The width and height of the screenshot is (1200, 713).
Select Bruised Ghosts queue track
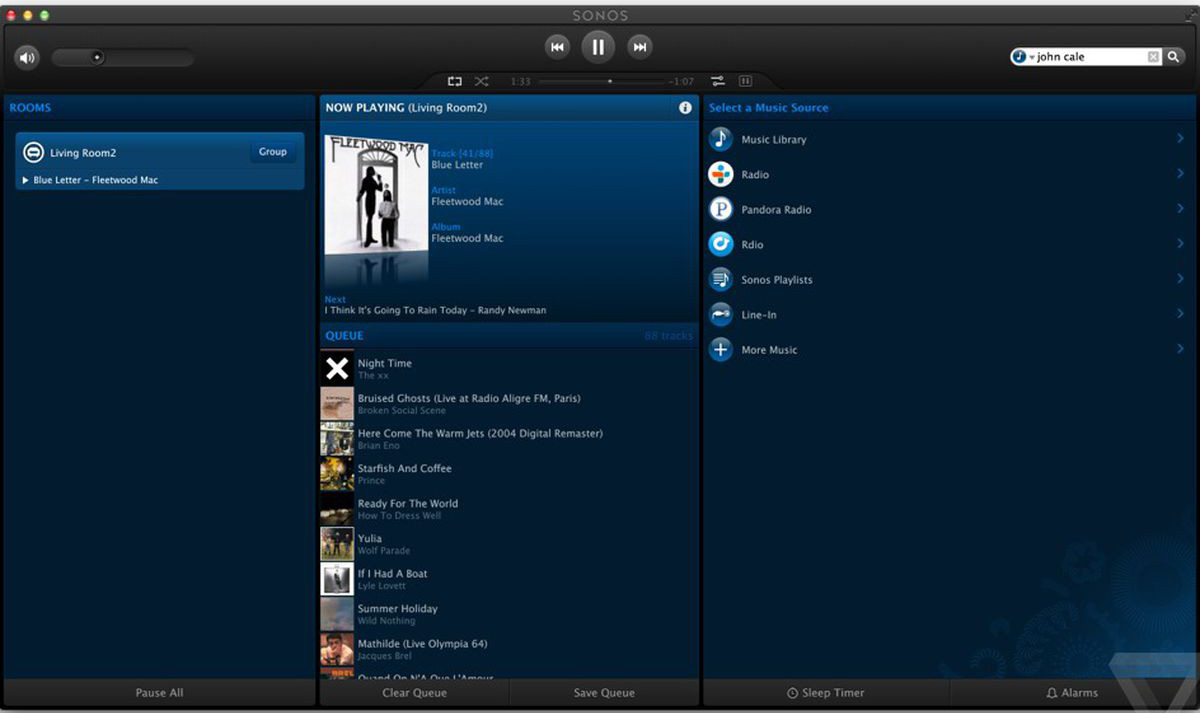[x=508, y=404]
